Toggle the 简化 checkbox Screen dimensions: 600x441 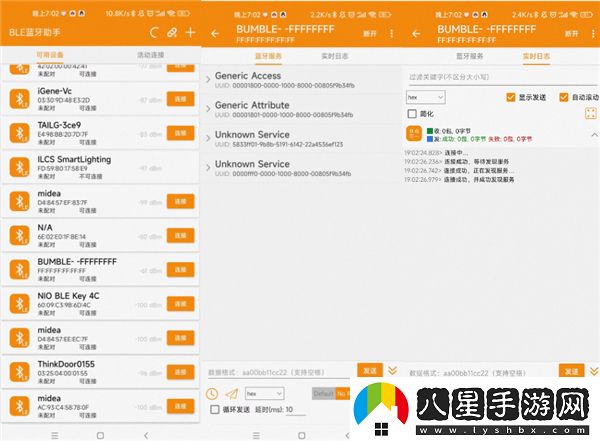click(x=413, y=114)
